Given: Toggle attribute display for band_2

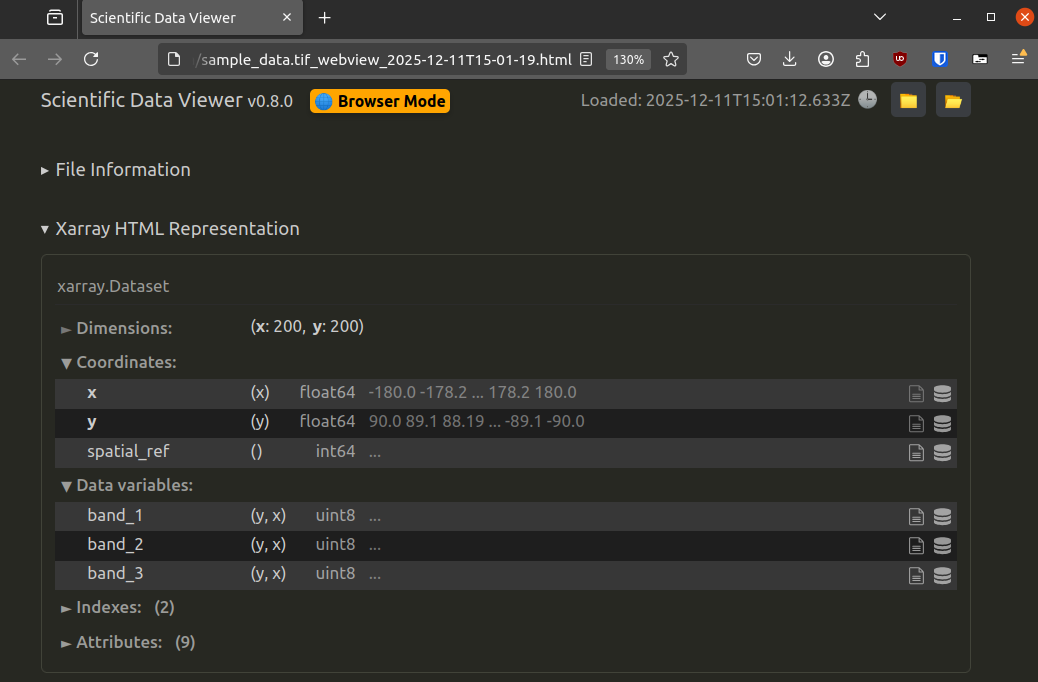Looking at the screenshot, I should (917, 545).
